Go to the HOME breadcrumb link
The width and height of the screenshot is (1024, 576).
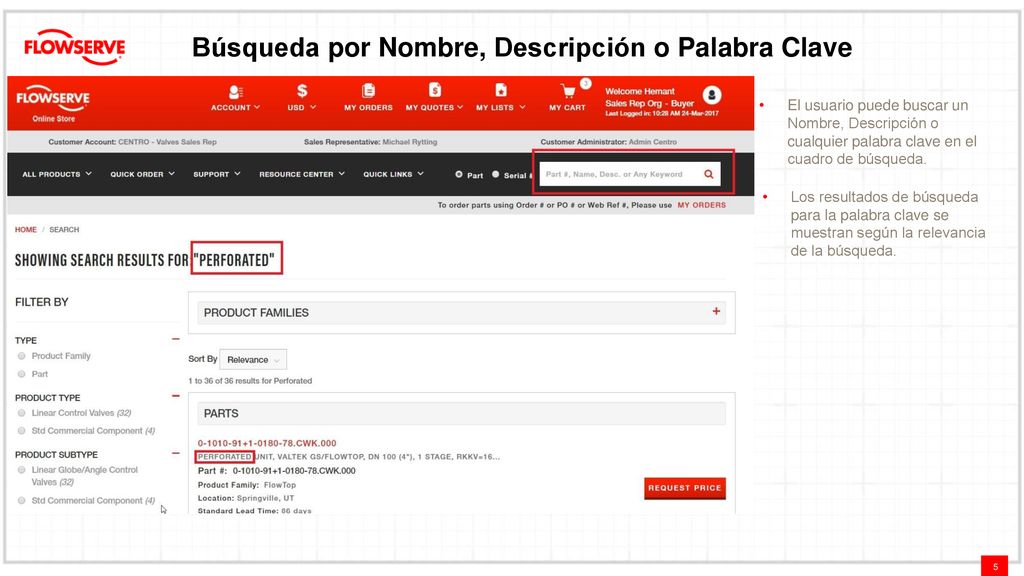click(x=26, y=230)
